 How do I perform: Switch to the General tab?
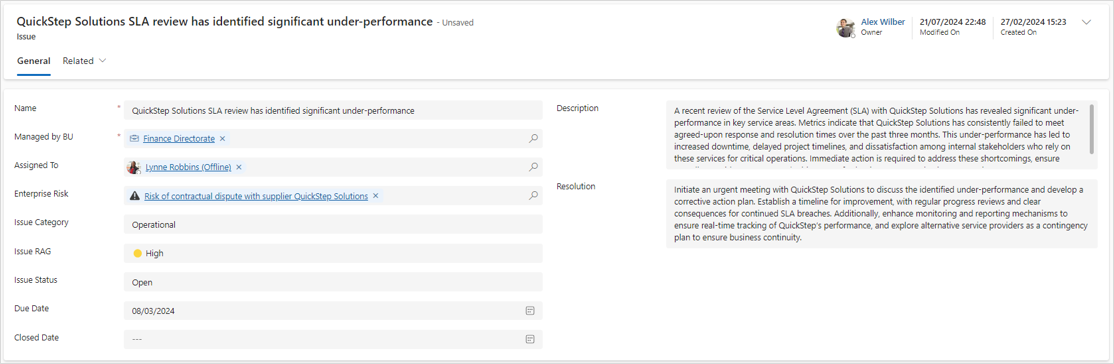pos(33,61)
